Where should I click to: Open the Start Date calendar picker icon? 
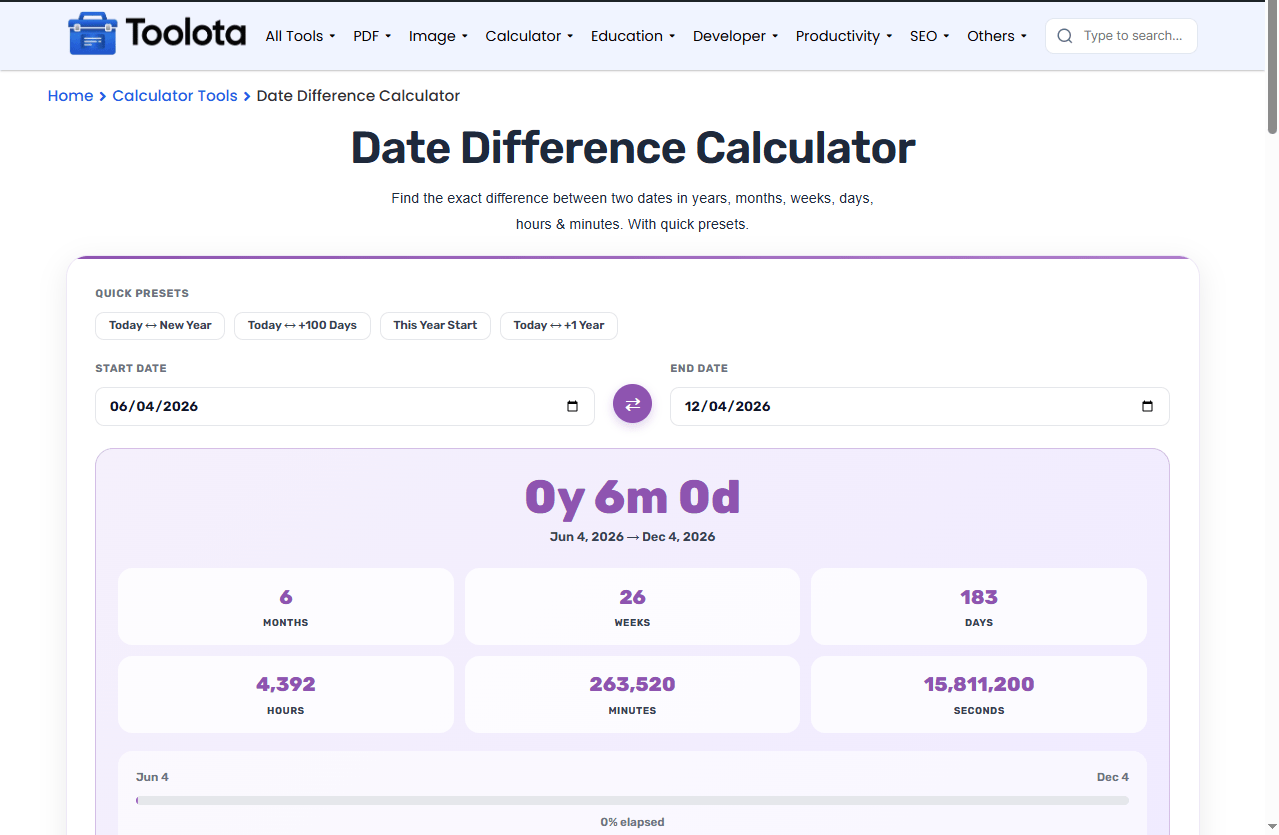(572, 406)
